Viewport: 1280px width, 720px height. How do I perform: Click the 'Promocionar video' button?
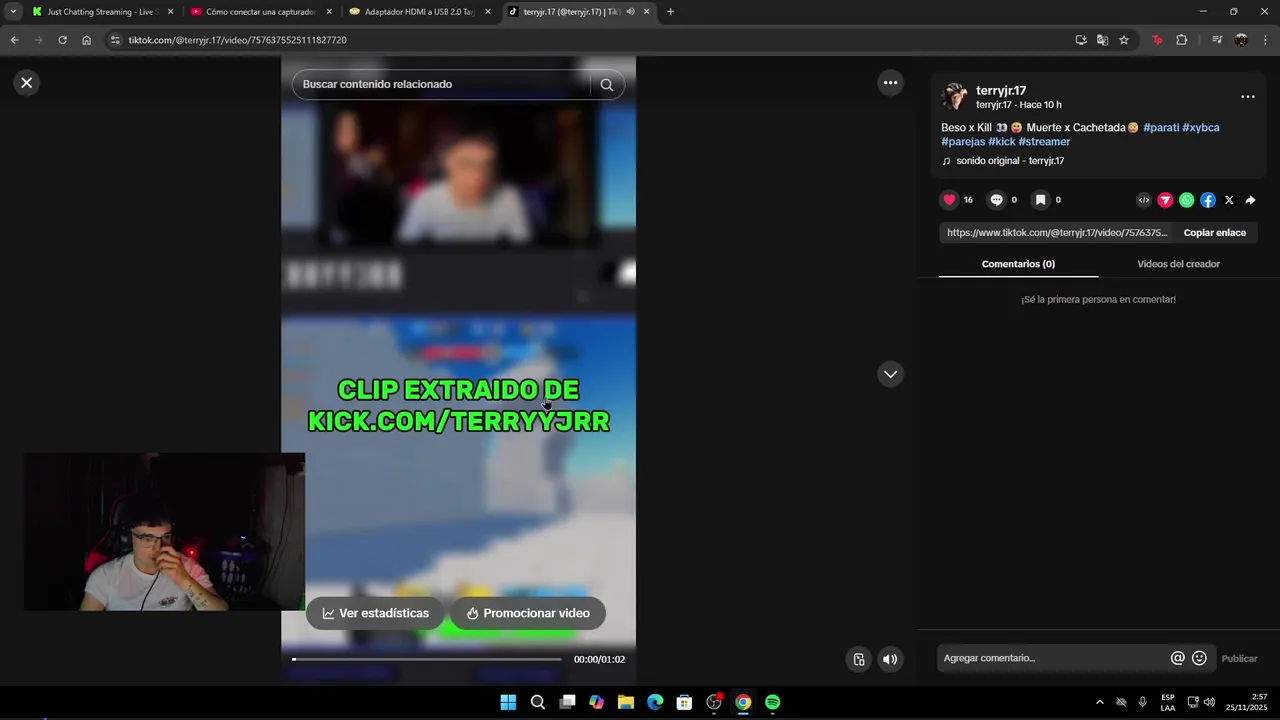528,614
